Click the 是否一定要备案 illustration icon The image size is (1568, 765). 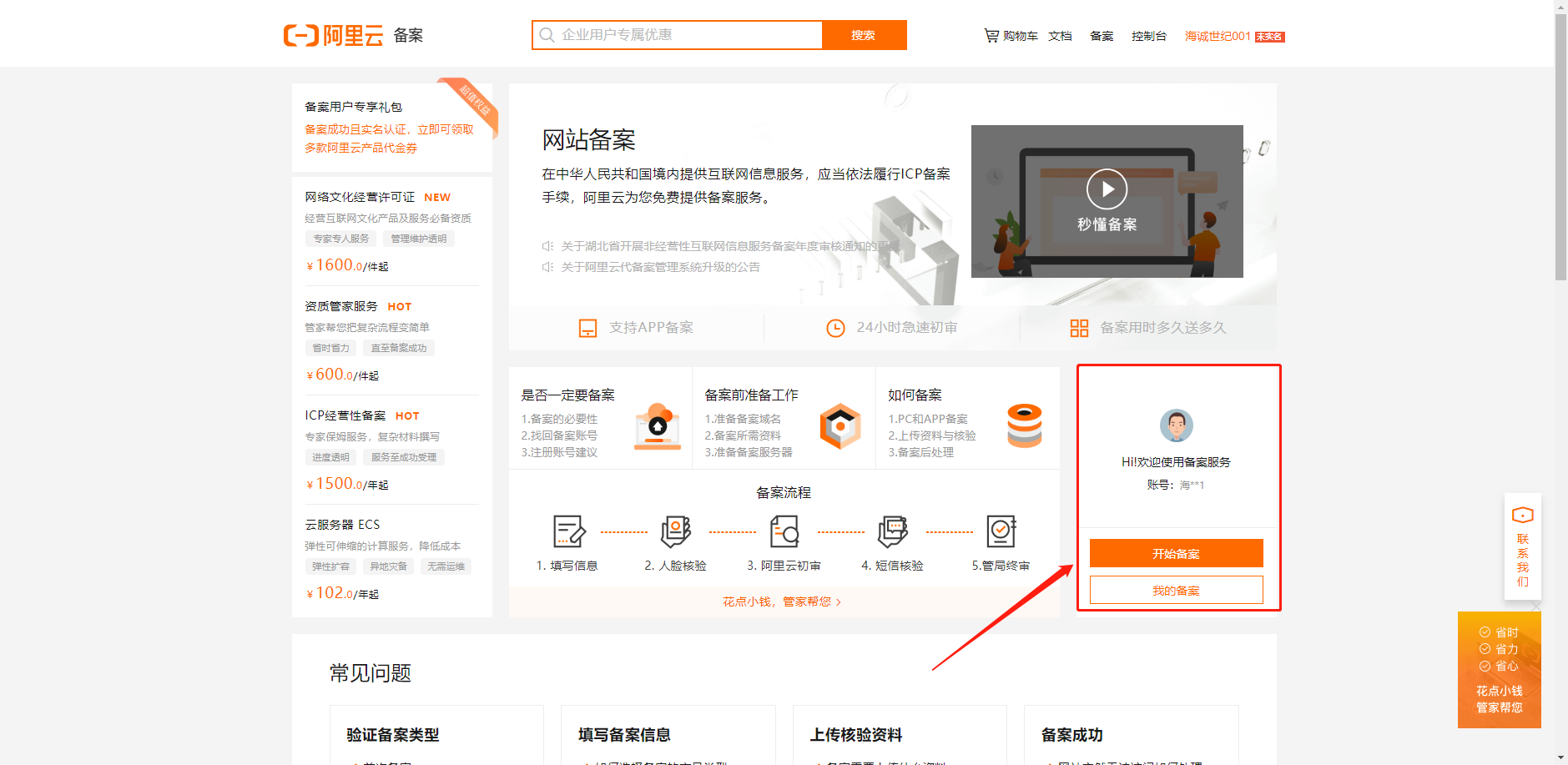pos(658,426)
